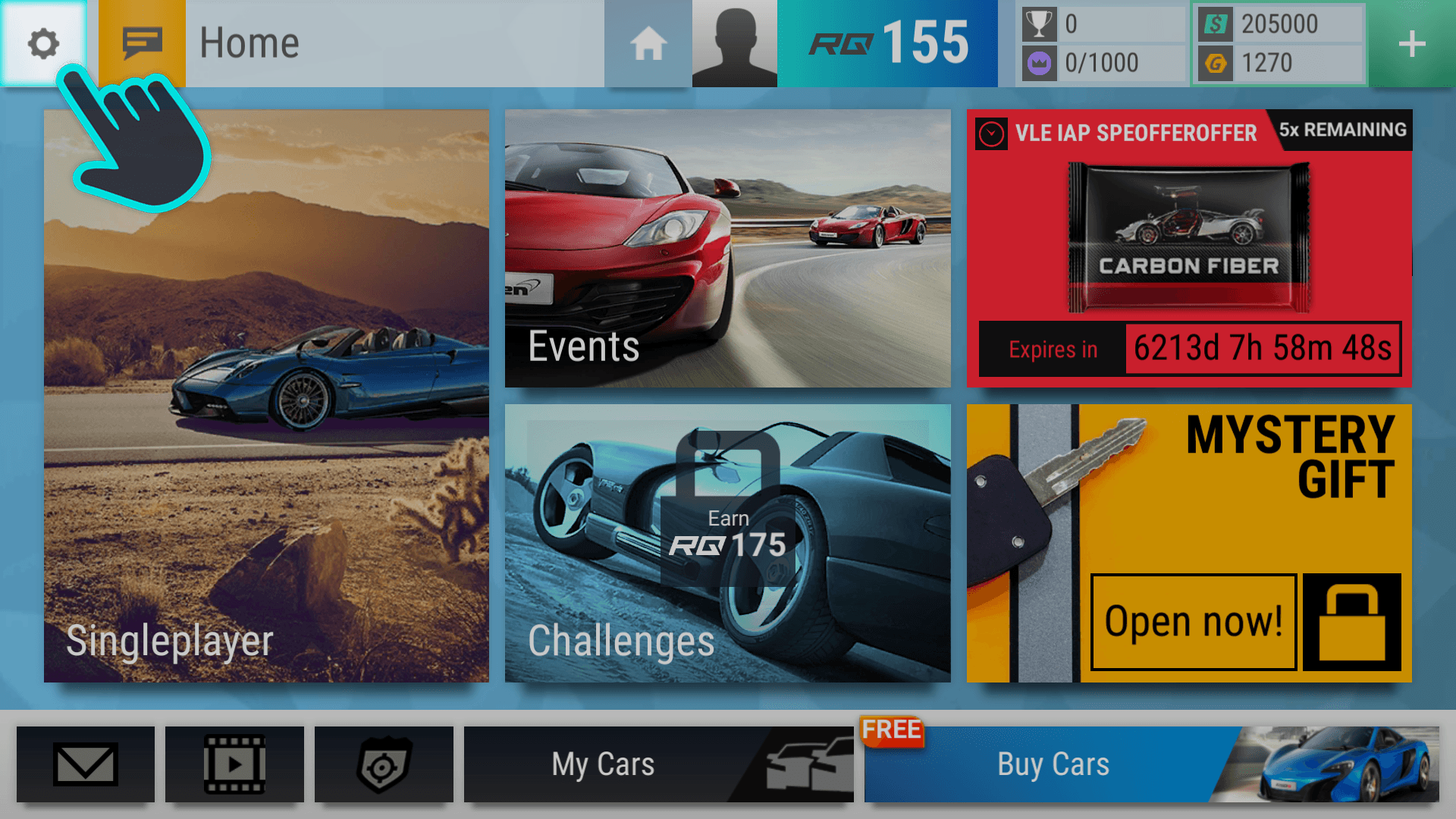Image resolution: width=1456 pixels, height=819 pixels.
Task: Navigate to Buy Cars section
Action: coord(1054,763)
